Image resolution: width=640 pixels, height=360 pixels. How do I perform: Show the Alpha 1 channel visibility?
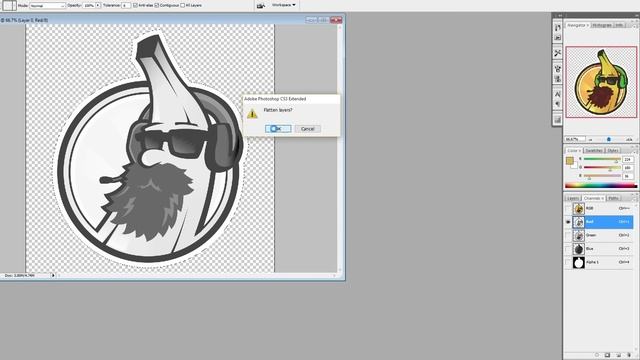pos(568,262)
